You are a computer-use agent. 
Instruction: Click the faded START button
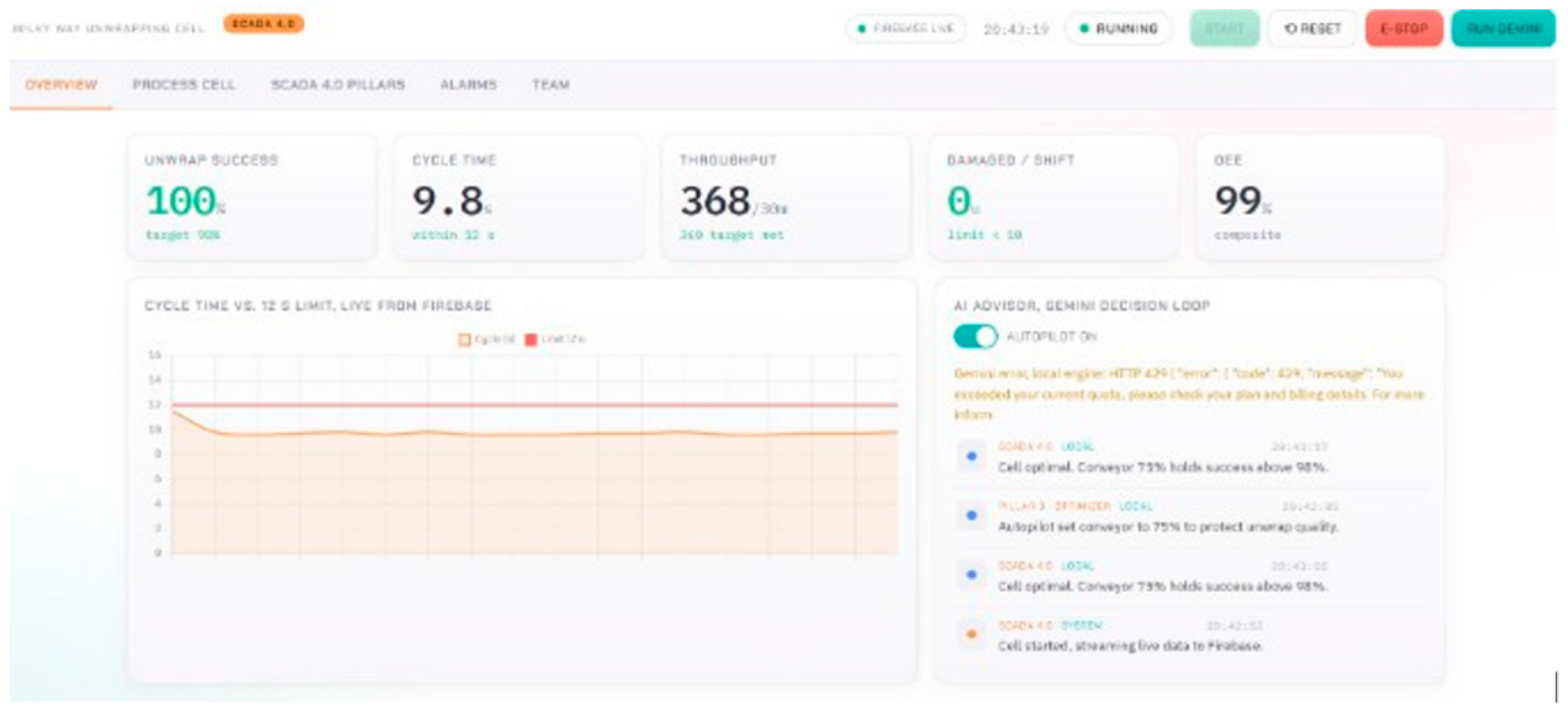[x=1225, y=29]
